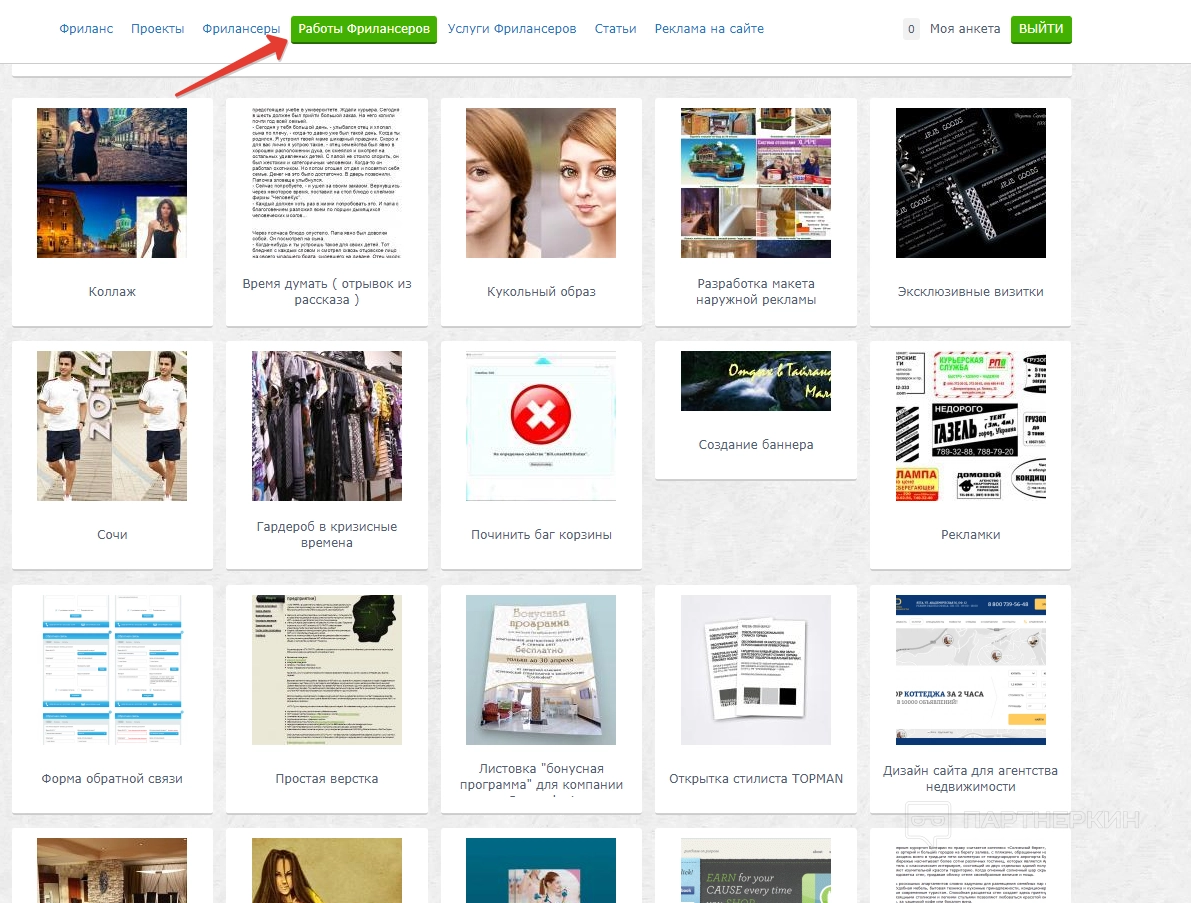Click the Простая верстка caption
1191x903 pixels.
(327, 778)
